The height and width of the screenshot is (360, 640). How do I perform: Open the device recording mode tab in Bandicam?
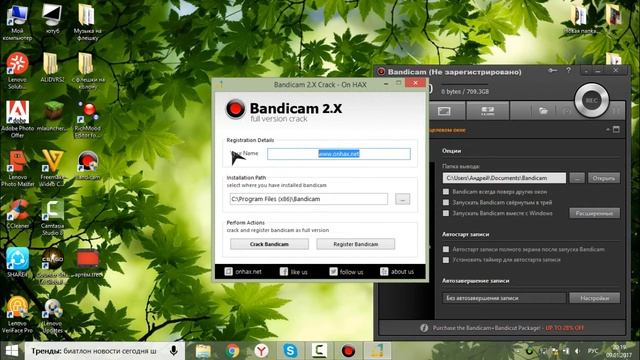point(487,111)
